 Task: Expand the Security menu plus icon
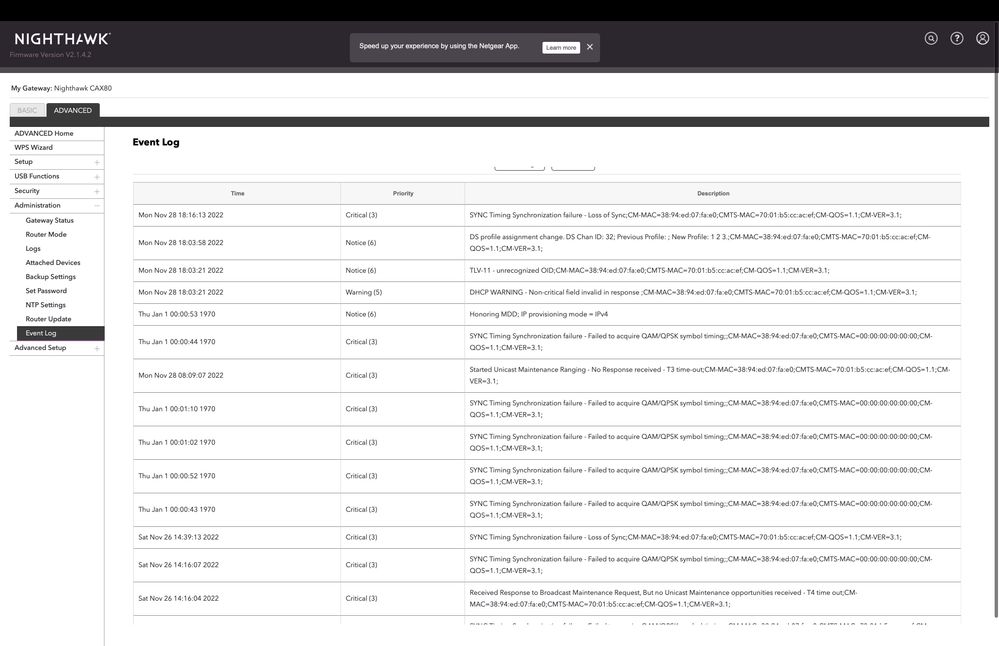click(x=97, y=191)
